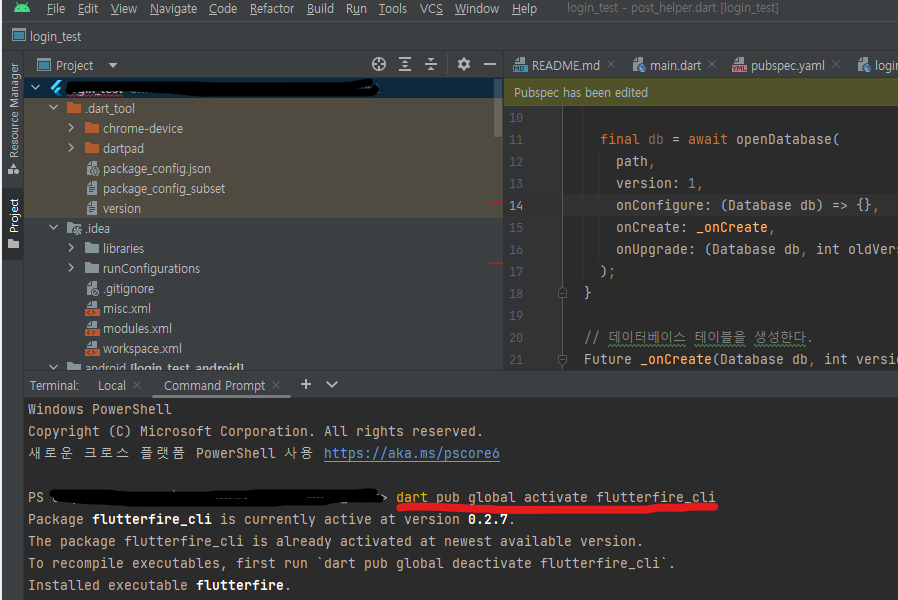Switch to the Local terminal tab
Image resolution: width=898 pixels, height=600 pixels.
point(112,386)
